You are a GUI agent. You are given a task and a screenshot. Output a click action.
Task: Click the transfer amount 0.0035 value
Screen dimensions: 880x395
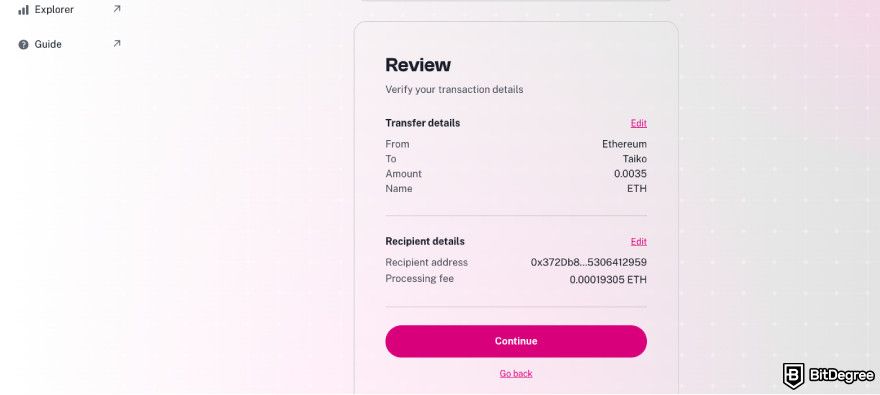630,174
